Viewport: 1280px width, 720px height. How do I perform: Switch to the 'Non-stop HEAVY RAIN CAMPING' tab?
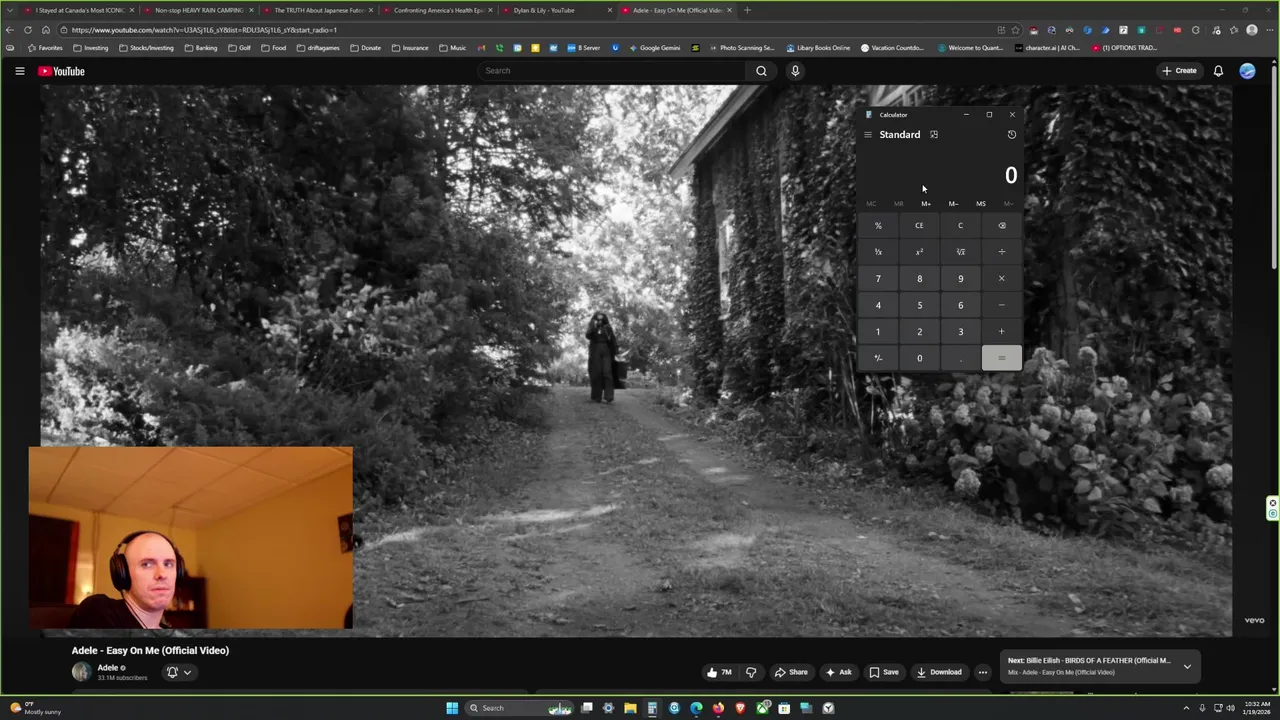tap(198, 10)
